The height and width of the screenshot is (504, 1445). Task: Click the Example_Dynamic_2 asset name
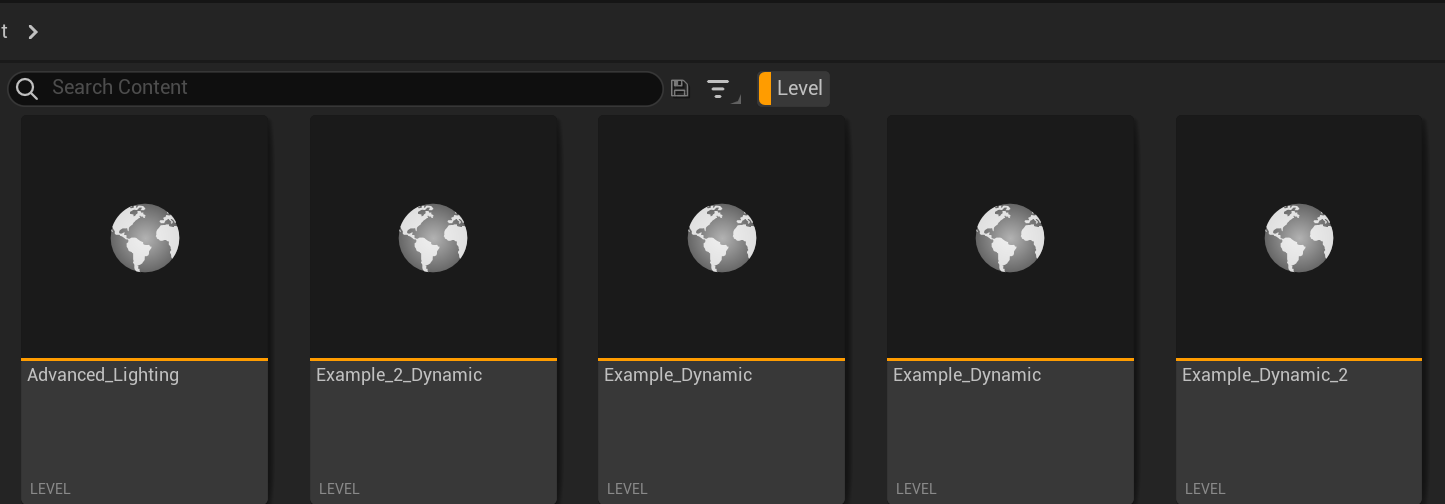(1265, 375)
